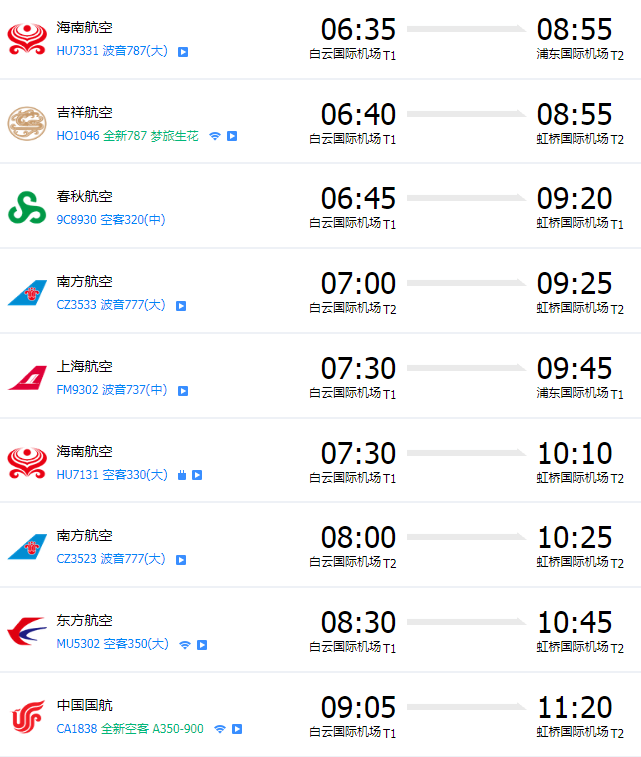Click the Juneyao Airlines round logo
The height and width of the screenshot is (757, 641).
click(x=27, y=124)
